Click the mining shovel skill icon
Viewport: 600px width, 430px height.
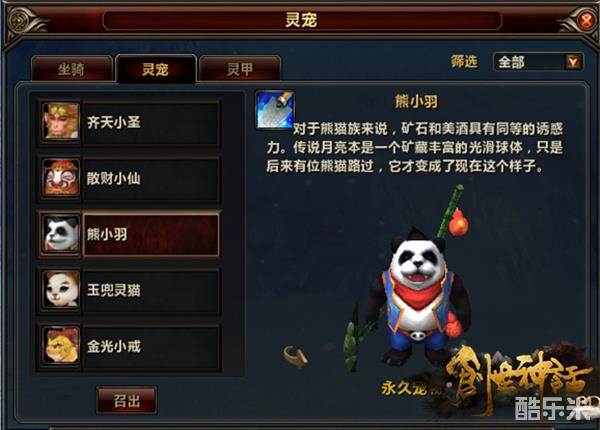[x=275, y=110]
